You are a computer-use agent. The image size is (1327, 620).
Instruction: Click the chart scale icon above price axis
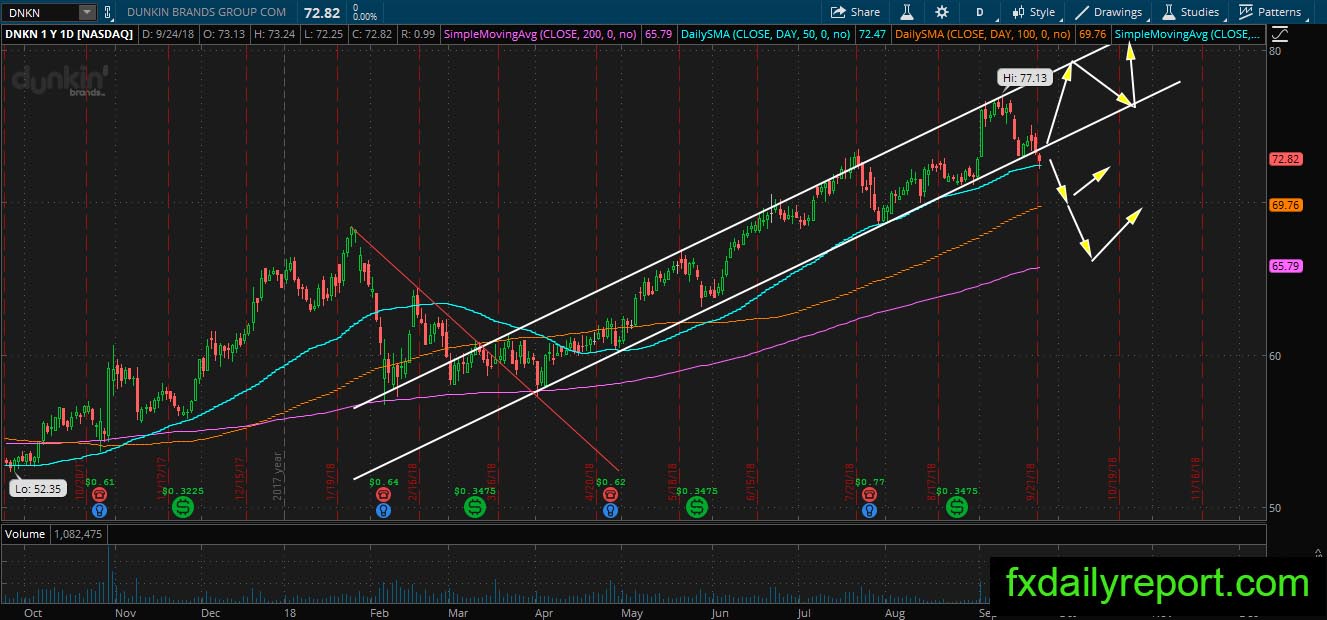click(x=1281, y=34)
